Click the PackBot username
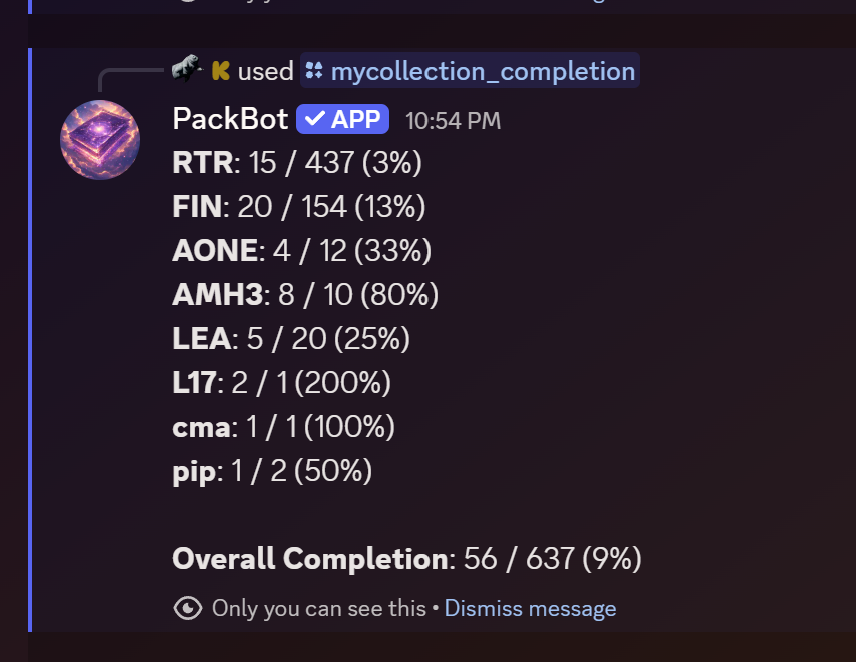This screenshot has width=856, height=662. 229,118
